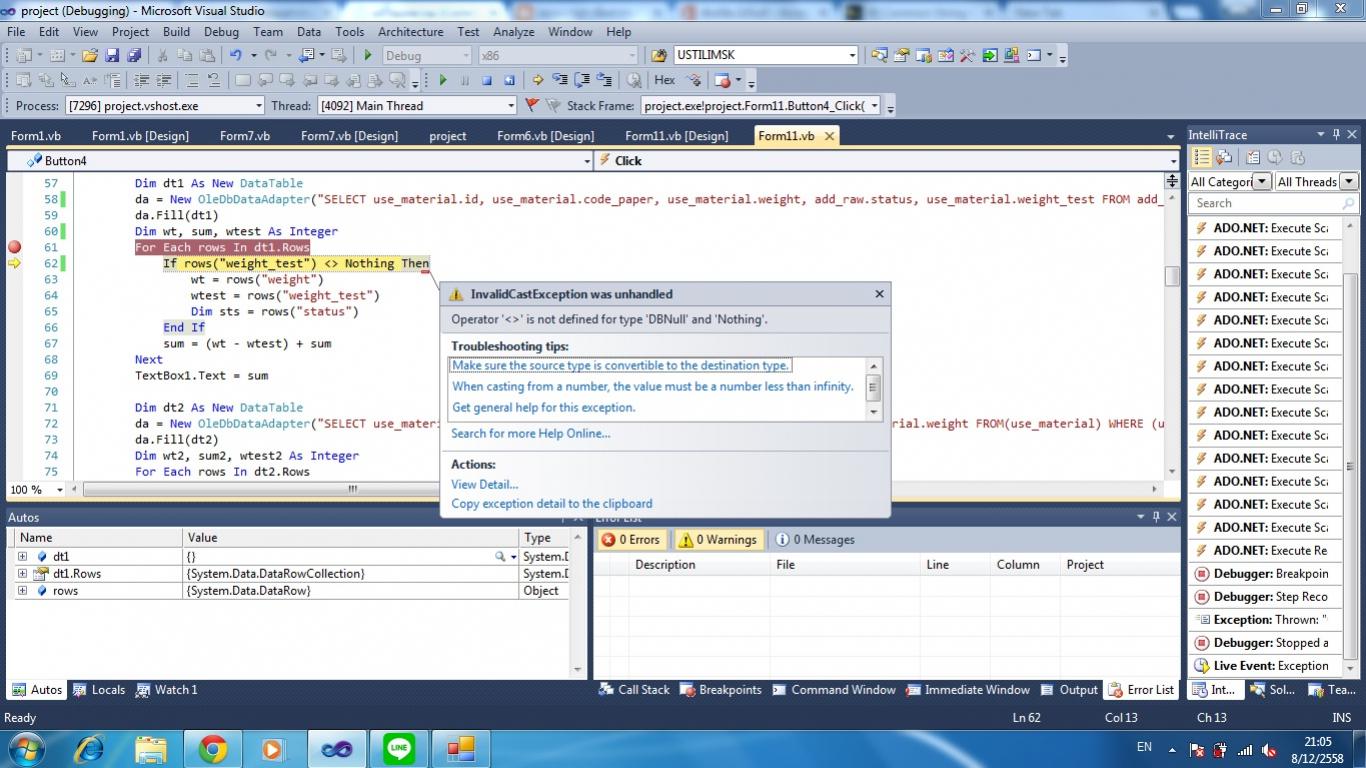
Task: Start Debugging green arrow in Standard toolbar
Action: pyautogui.click(x=368, y=55)
